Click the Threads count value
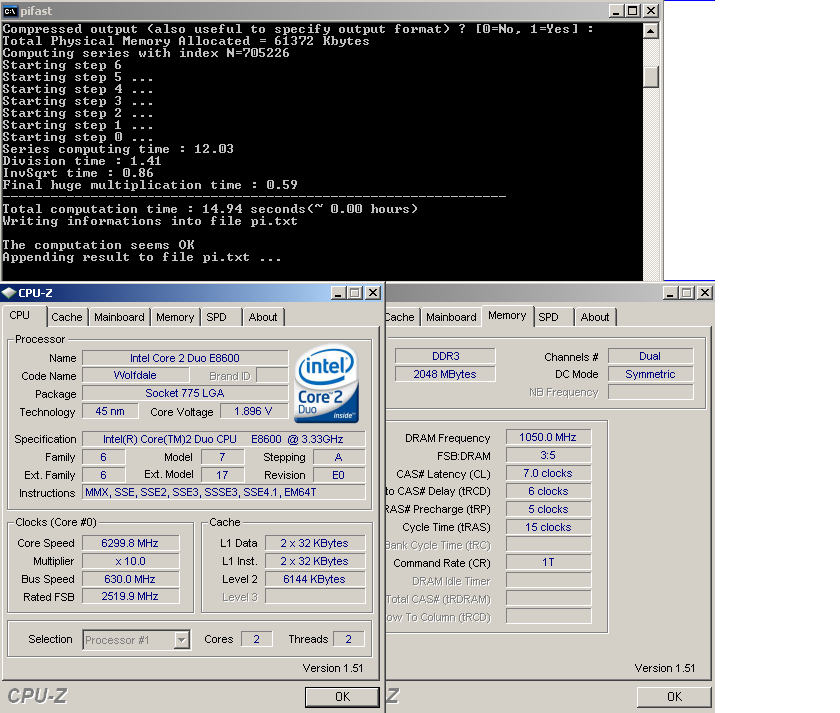This screenshot has width=840, height=713. [x=348, y=639]
